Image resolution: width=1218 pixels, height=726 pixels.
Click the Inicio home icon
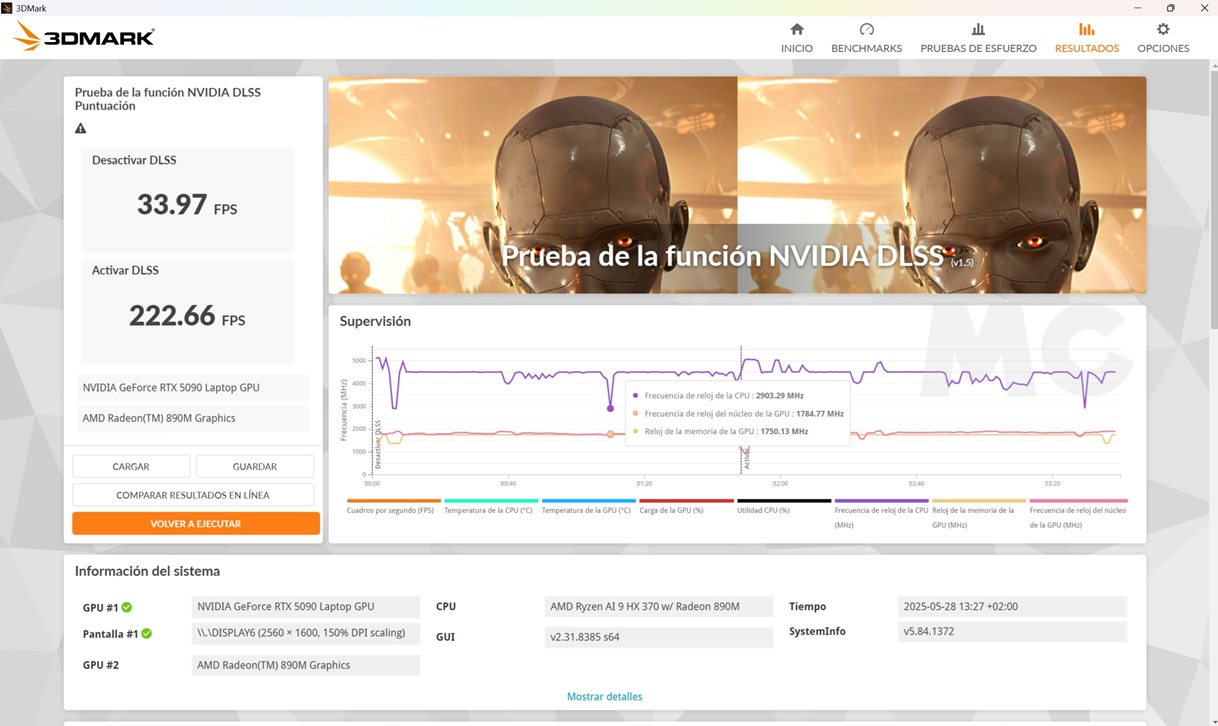[796, 30]
